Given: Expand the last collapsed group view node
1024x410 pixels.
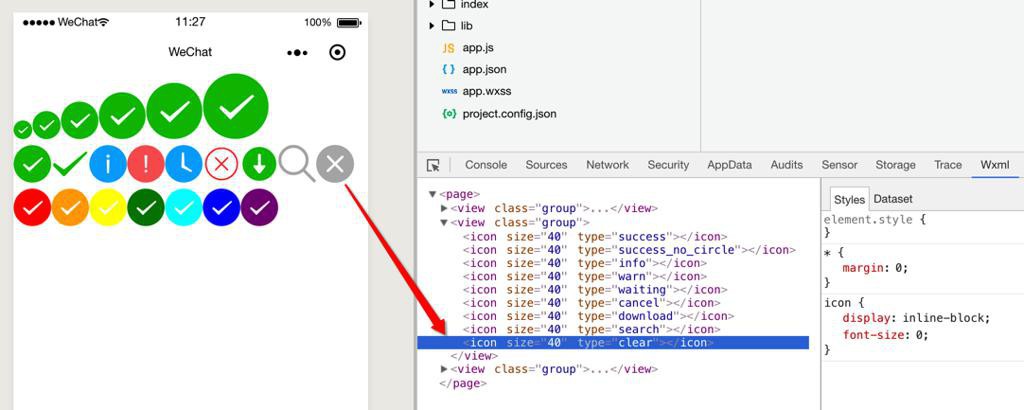Looking at the screenshot, I should point(444,369).
